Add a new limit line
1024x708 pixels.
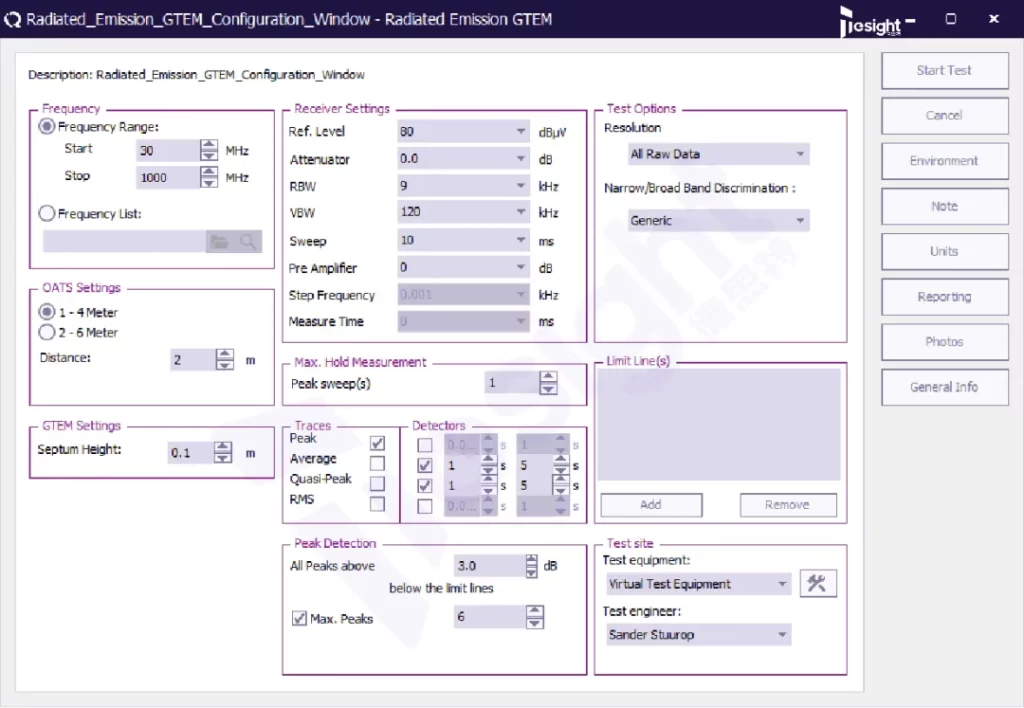[651, 505]
